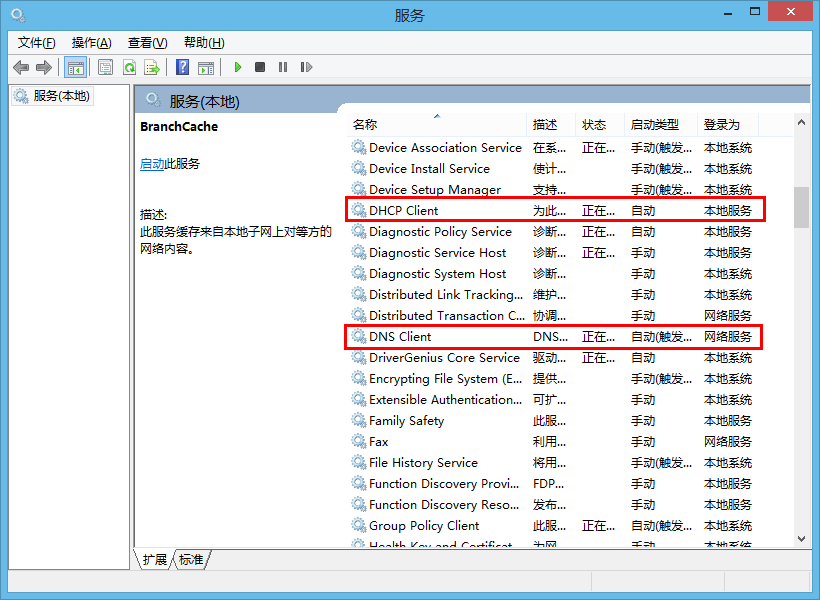
Task: Switch to the 标准 tab at the bottom
Action: (191, 560)
